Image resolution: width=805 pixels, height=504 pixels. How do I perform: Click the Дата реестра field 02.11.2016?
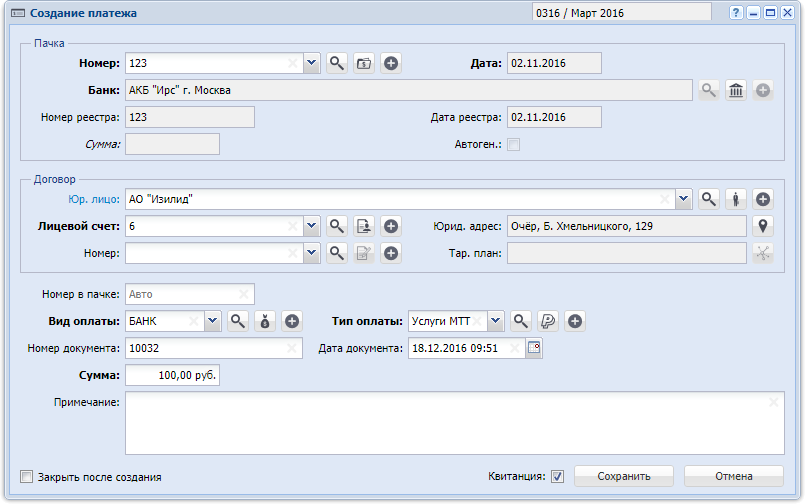(x=554, y=117)
